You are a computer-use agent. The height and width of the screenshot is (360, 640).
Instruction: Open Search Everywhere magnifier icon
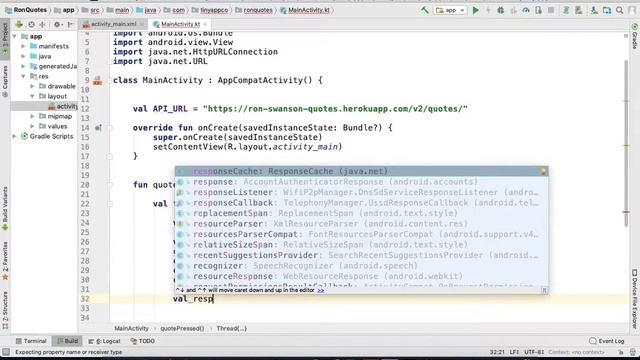(620, 10)
